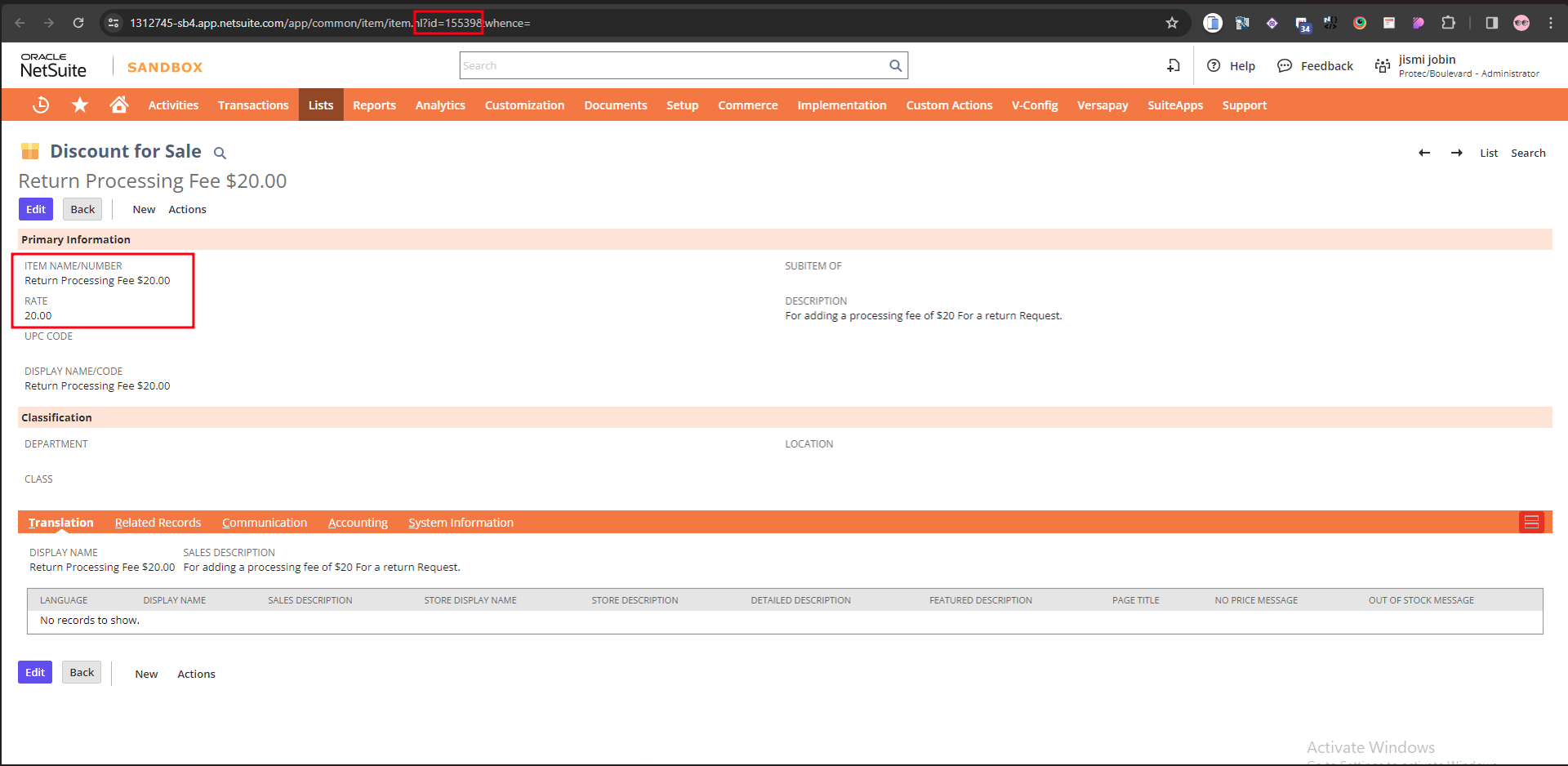
Task: Expand the top Actions dropdown
Action: (187, 210)
